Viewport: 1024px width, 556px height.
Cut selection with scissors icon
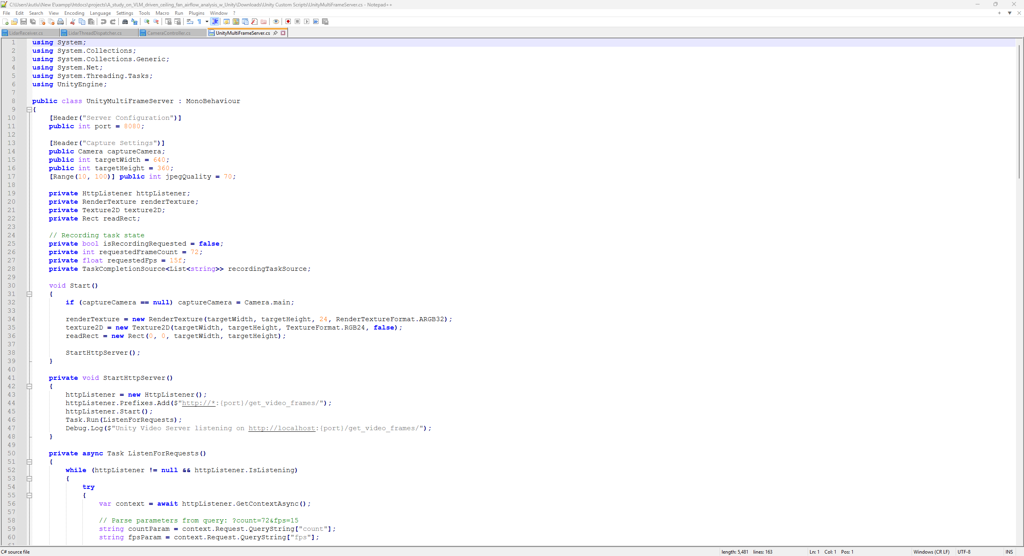(72, 22)
